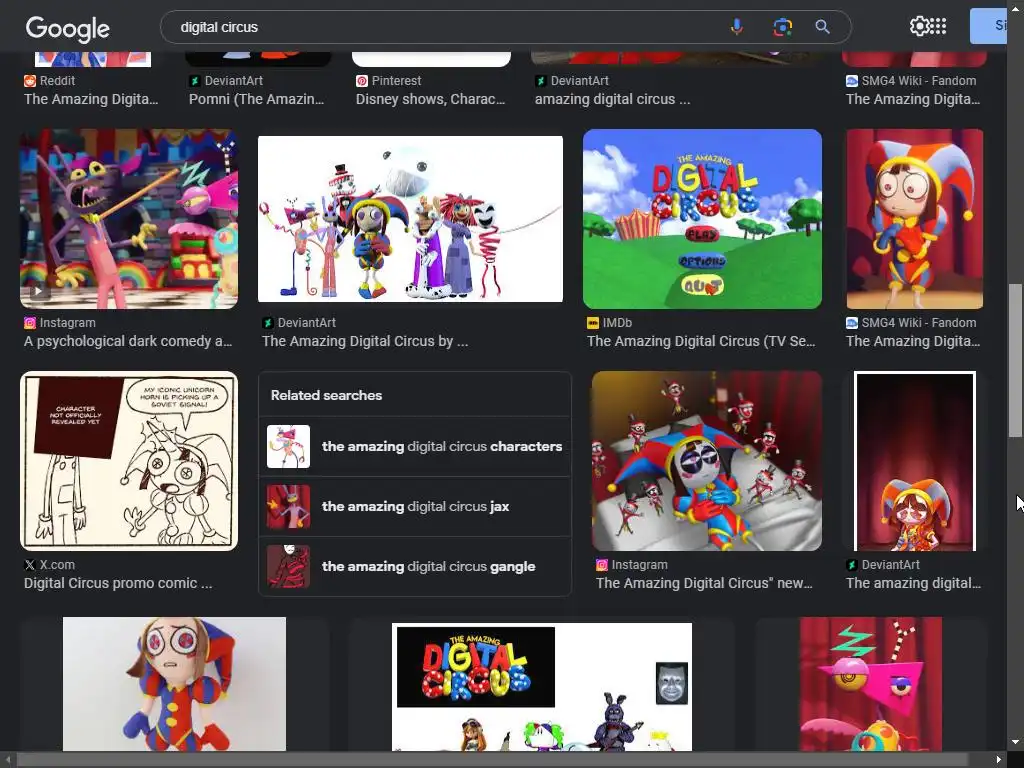Viewport: 1024px width, 768px height.
Task: Open the Google apps grid
Action: coord(938,26)
